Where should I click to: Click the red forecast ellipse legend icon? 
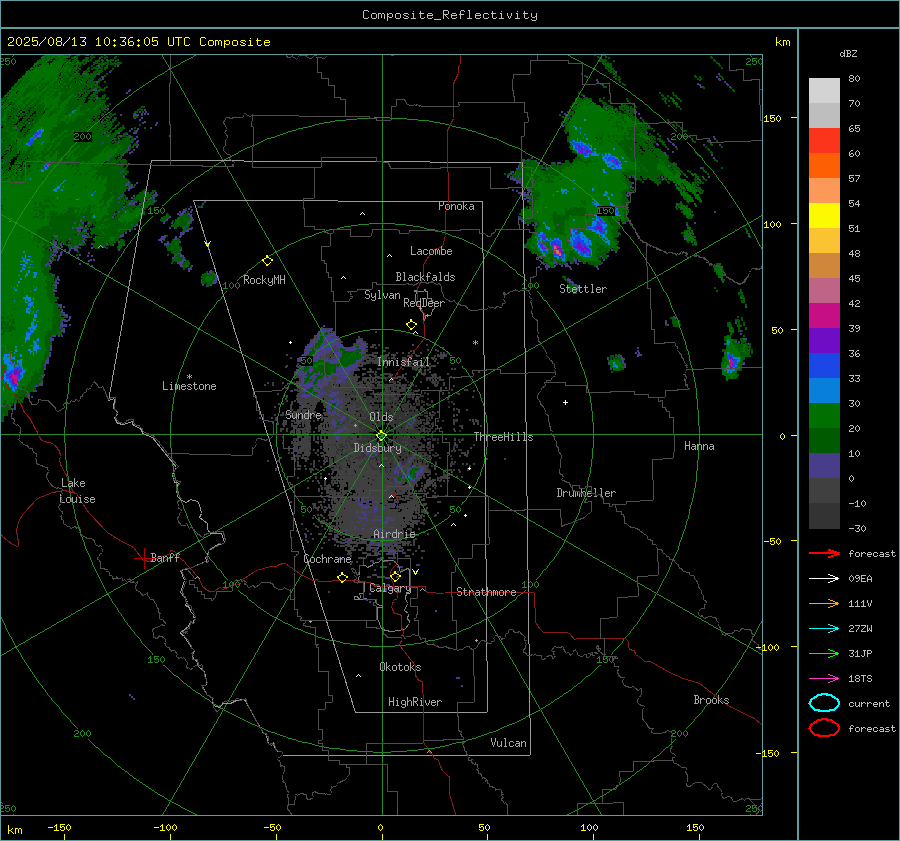pyautogui.click(x=824, y=728)
